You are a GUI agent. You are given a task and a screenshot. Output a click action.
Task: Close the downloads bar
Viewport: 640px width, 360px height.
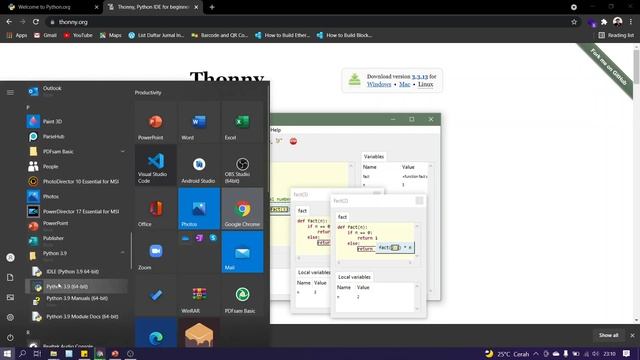[632, 336]
